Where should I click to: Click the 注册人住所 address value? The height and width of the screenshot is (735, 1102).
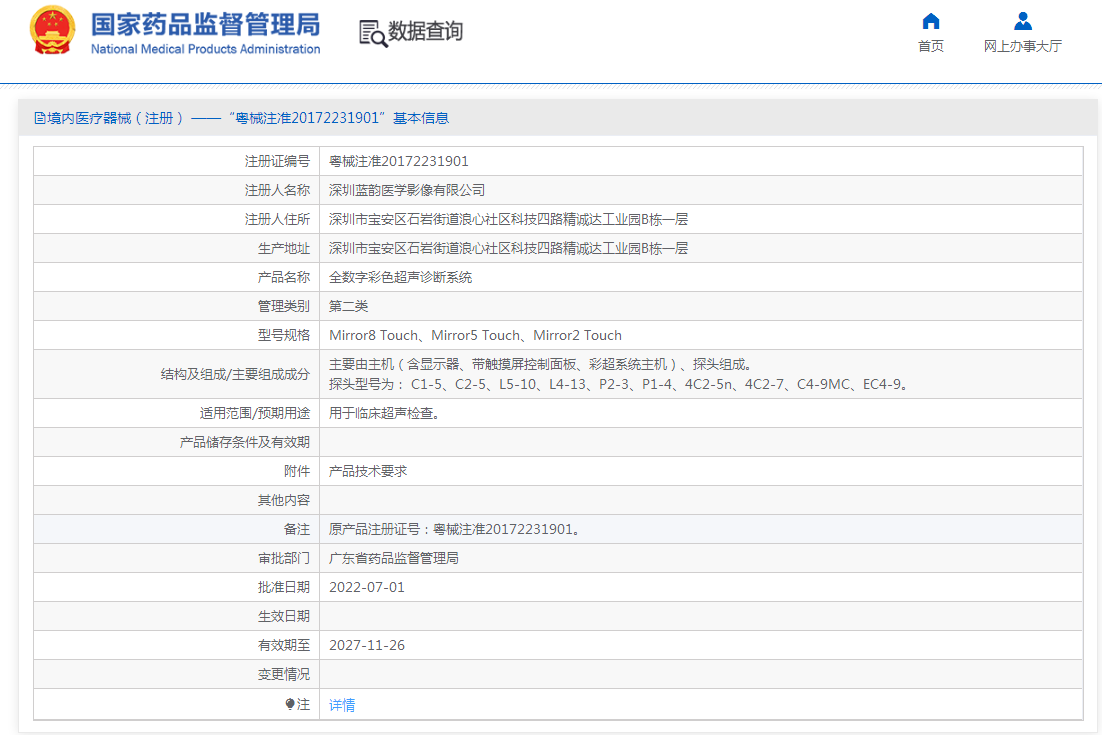point(508,219)
